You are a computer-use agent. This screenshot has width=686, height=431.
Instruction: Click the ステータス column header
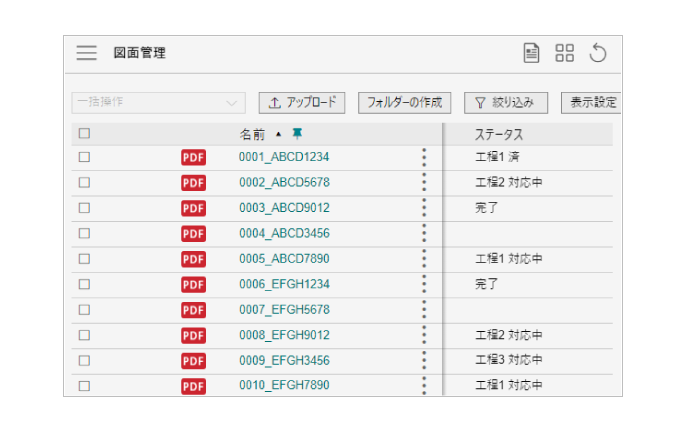point(499,134)
